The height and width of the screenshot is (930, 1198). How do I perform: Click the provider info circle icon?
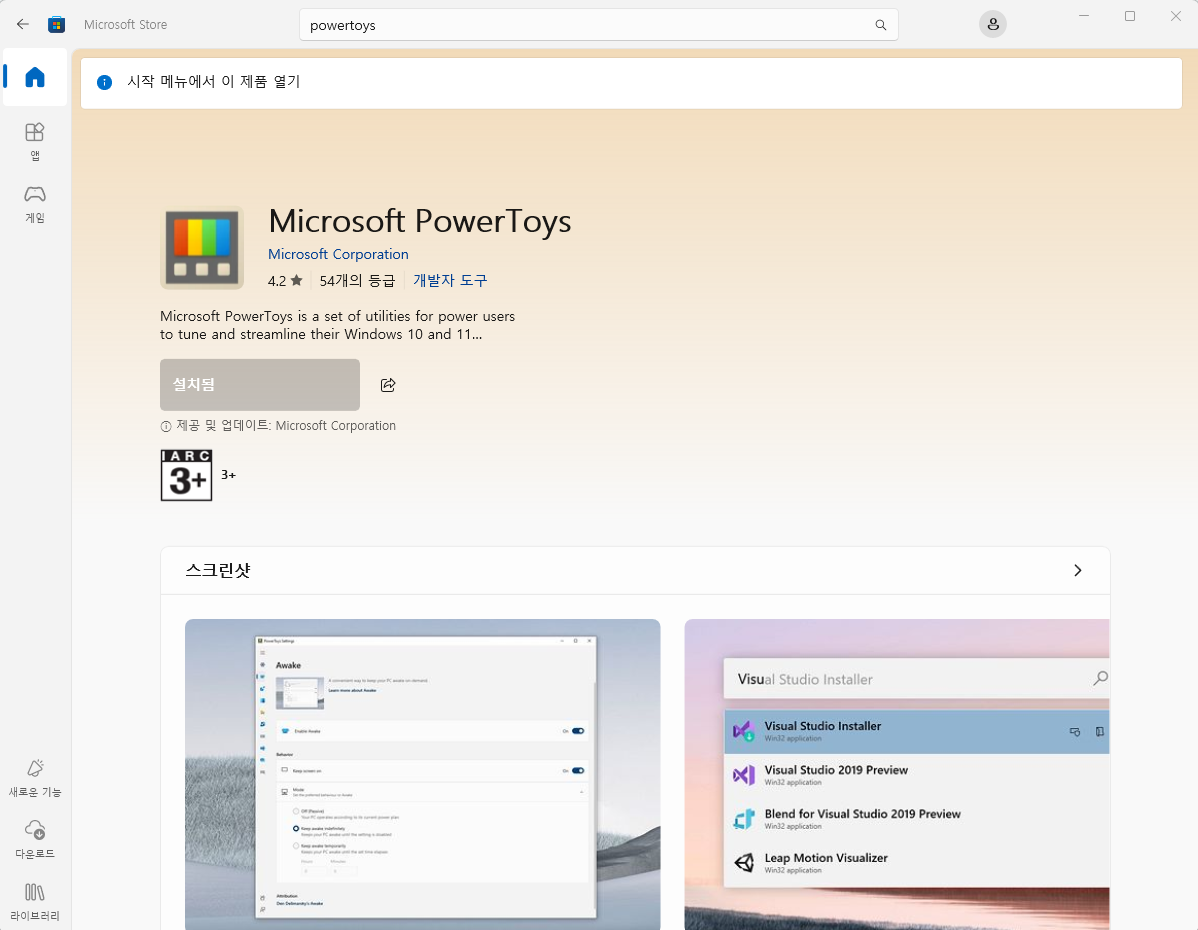coord(166,426)
